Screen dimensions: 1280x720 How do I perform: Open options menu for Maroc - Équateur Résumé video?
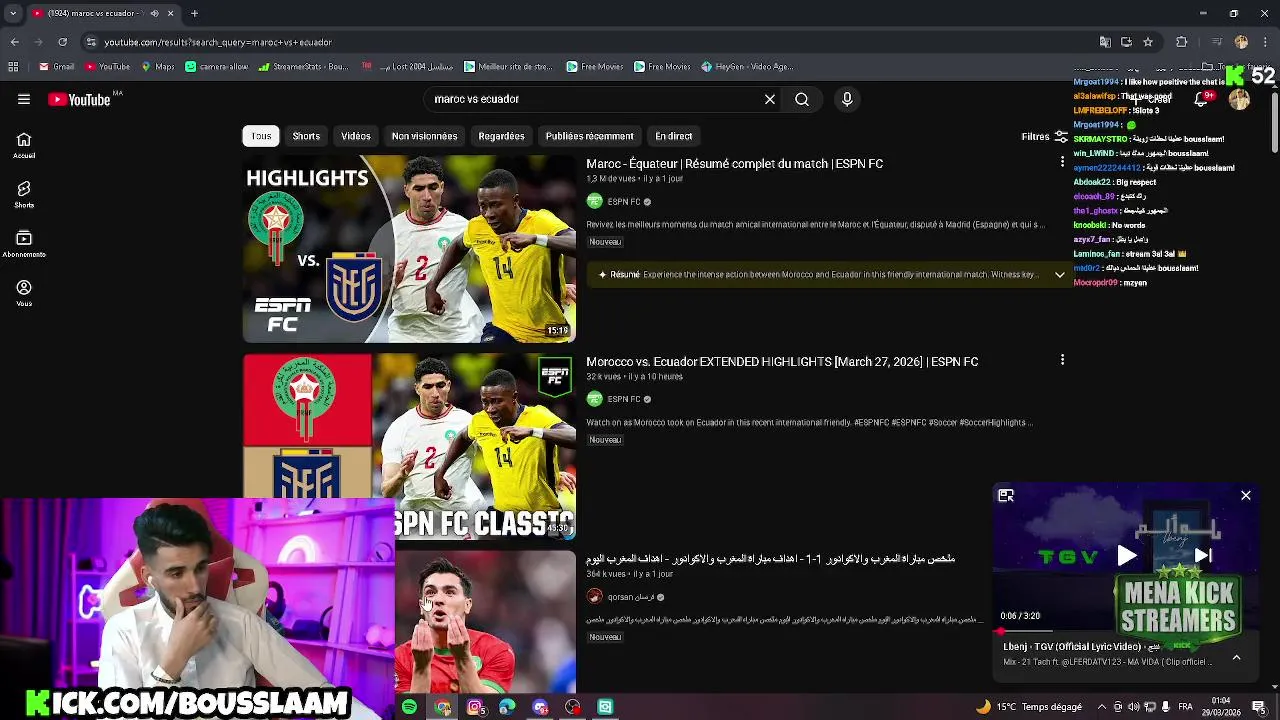click(1062, 161)
